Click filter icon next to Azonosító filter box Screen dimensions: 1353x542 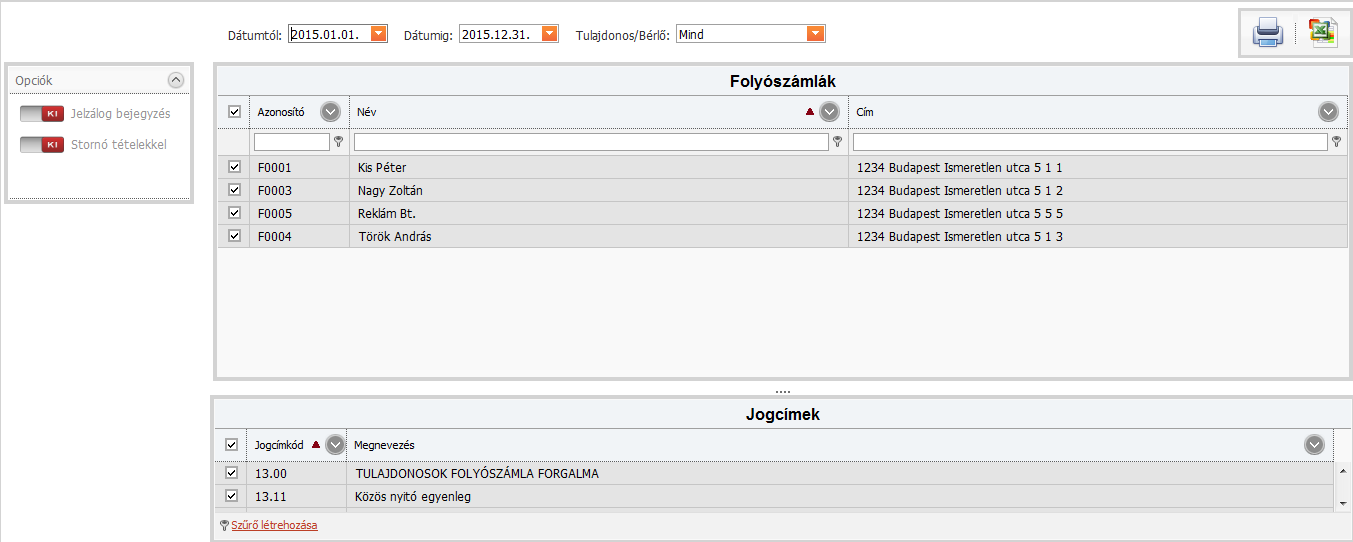[338, 142]
